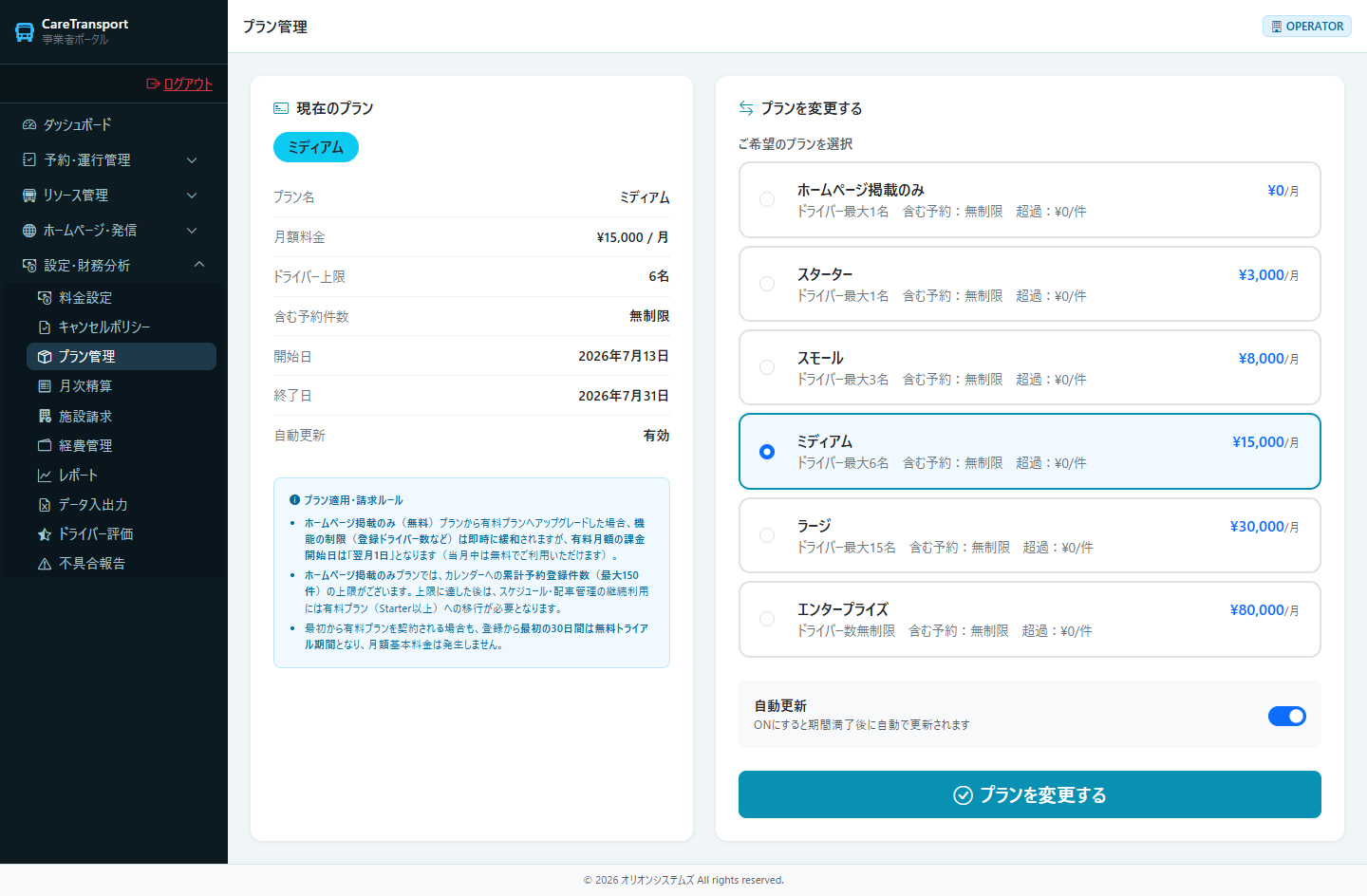Expand the ホームページ・発信 chevron
This screenshot has height=896, width=1367.
click(192, 231)
